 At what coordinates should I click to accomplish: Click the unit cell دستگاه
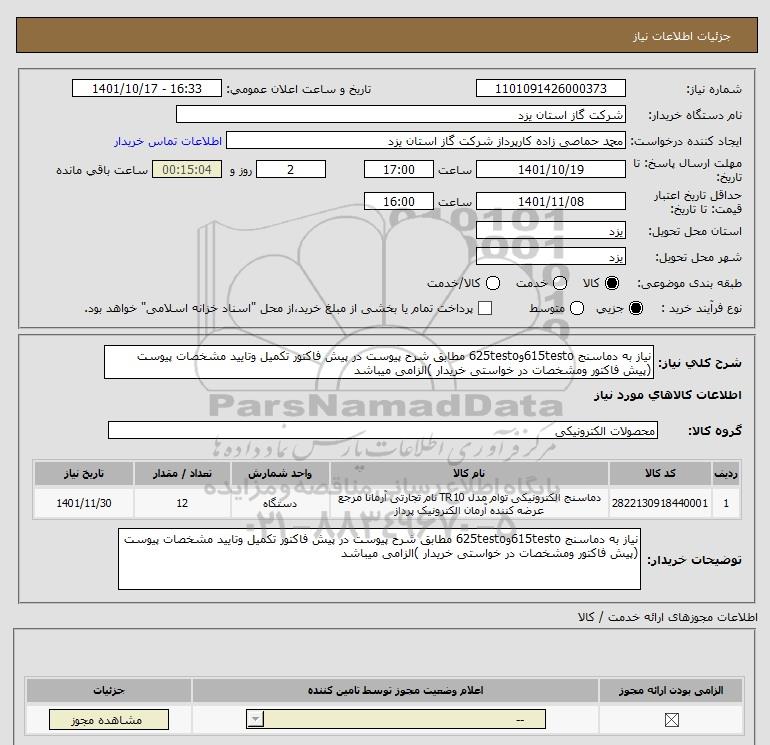280,503
